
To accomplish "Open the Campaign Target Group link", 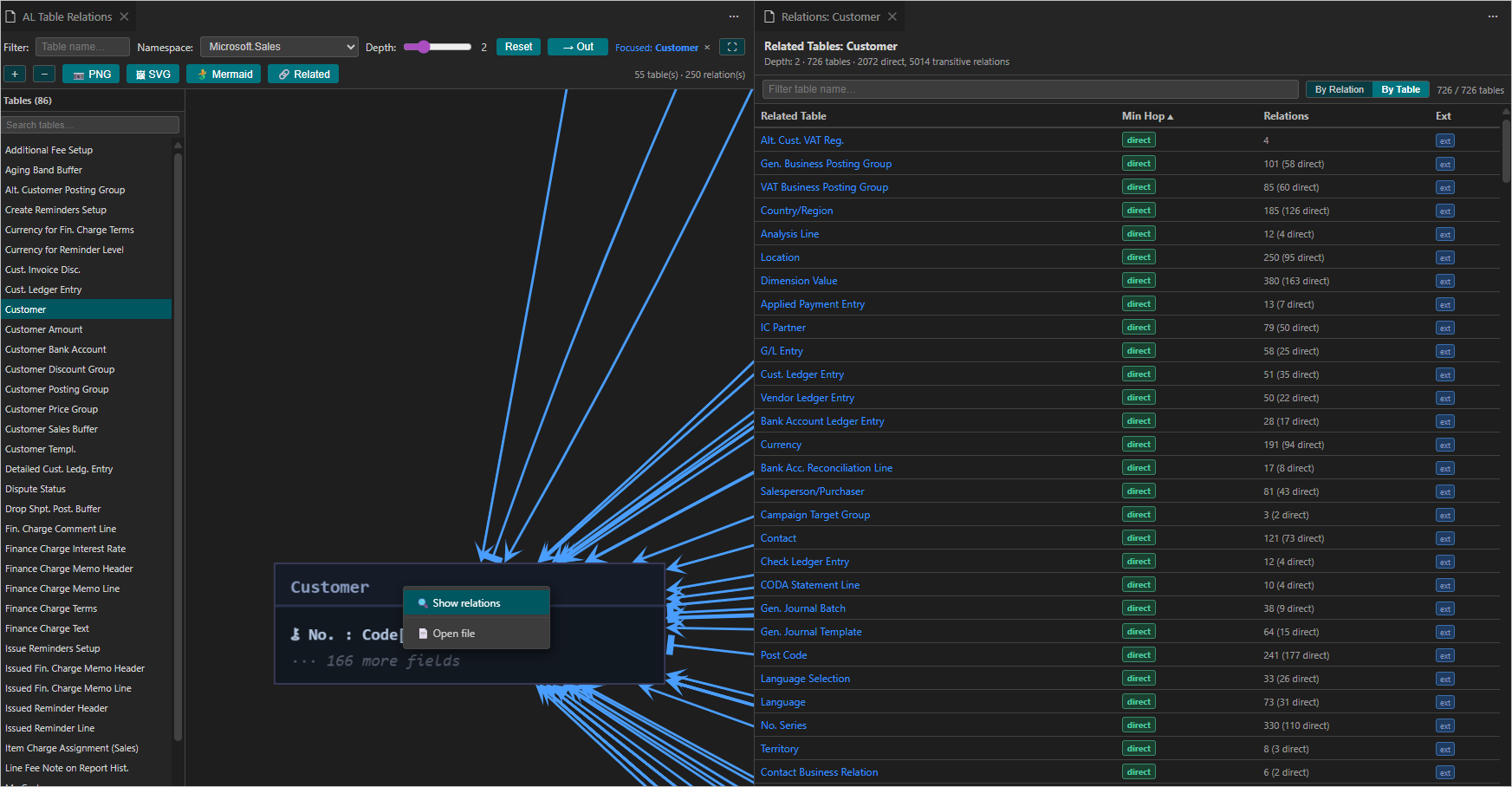I will 814,515.
